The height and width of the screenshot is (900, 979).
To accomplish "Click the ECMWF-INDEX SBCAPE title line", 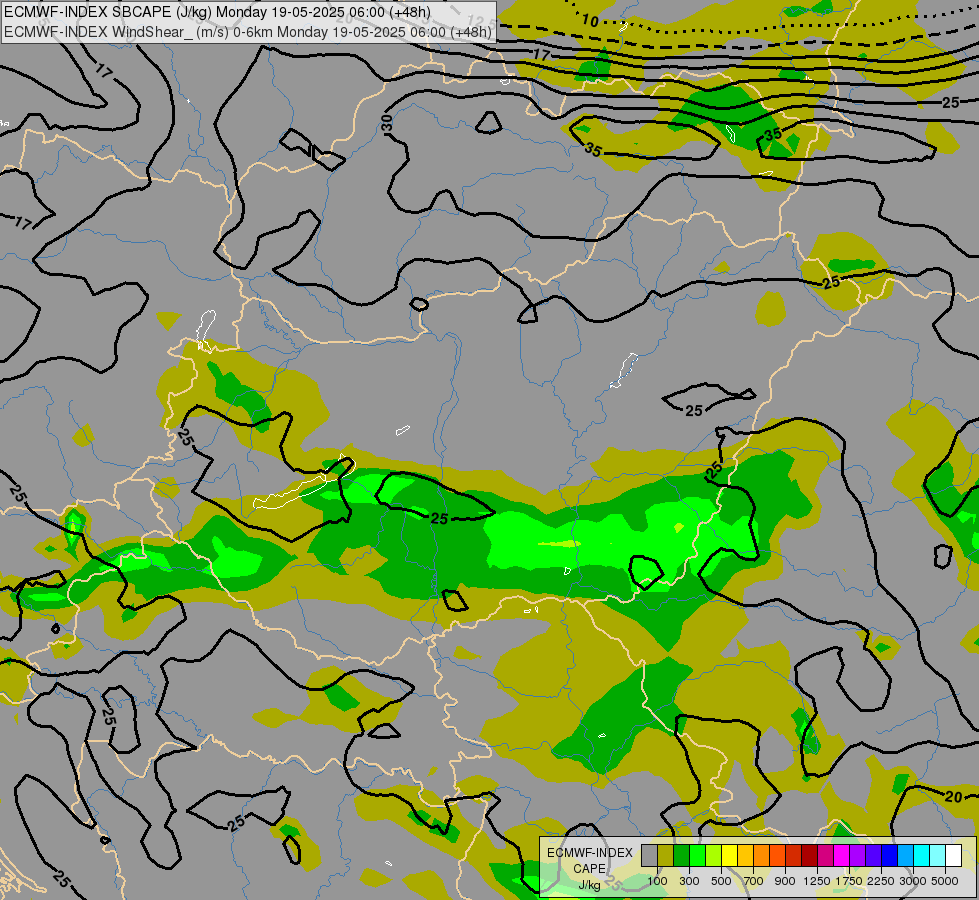I will (217, 12).
